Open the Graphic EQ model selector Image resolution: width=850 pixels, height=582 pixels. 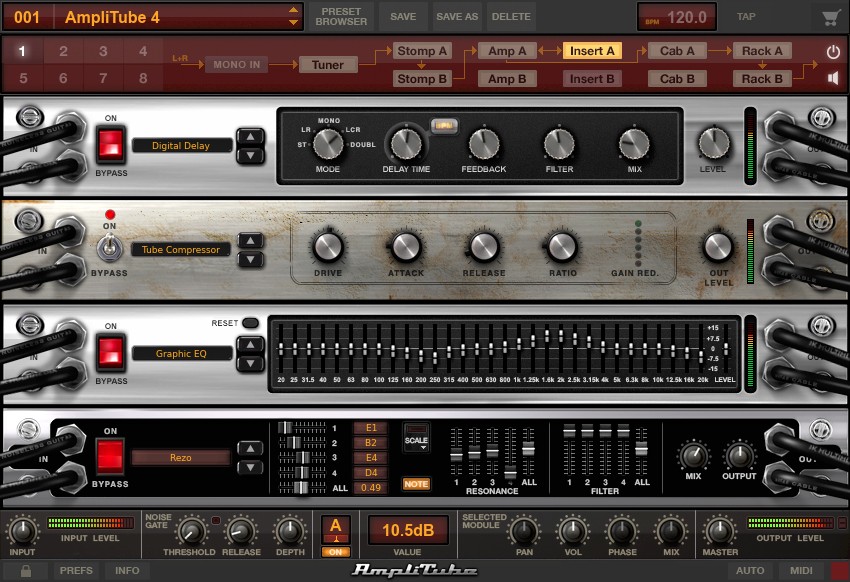182,353
